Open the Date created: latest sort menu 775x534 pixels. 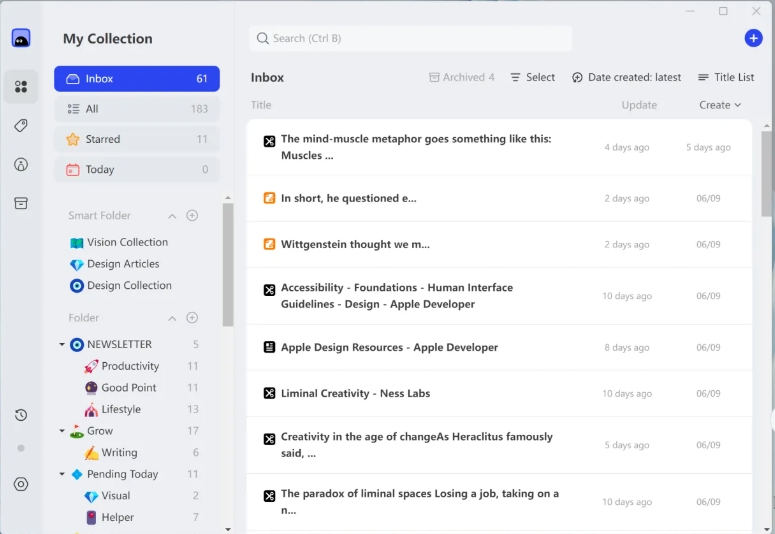626,77
